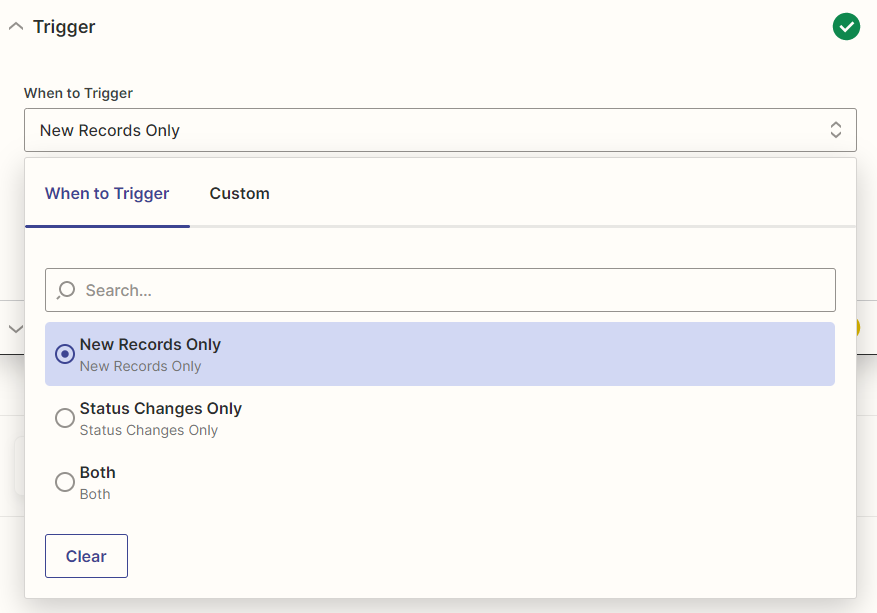
Task: Choose the Both radio button
Action: 65,482
